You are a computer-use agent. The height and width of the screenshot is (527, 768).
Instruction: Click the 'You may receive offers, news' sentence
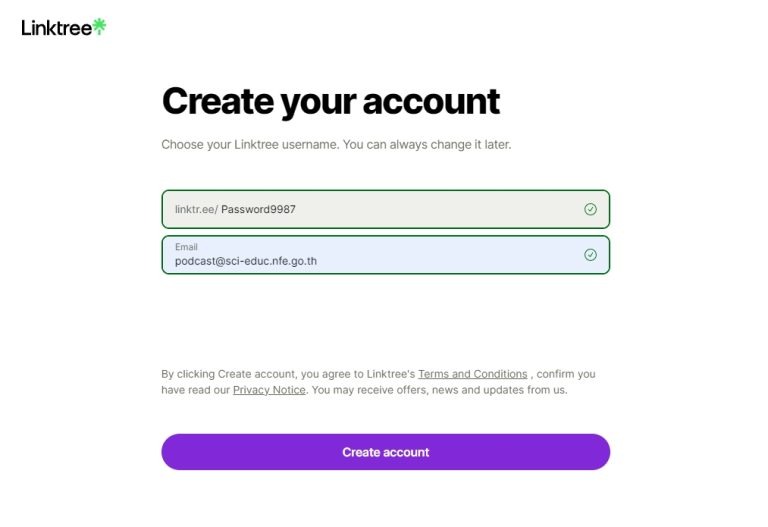pos(440,390)
